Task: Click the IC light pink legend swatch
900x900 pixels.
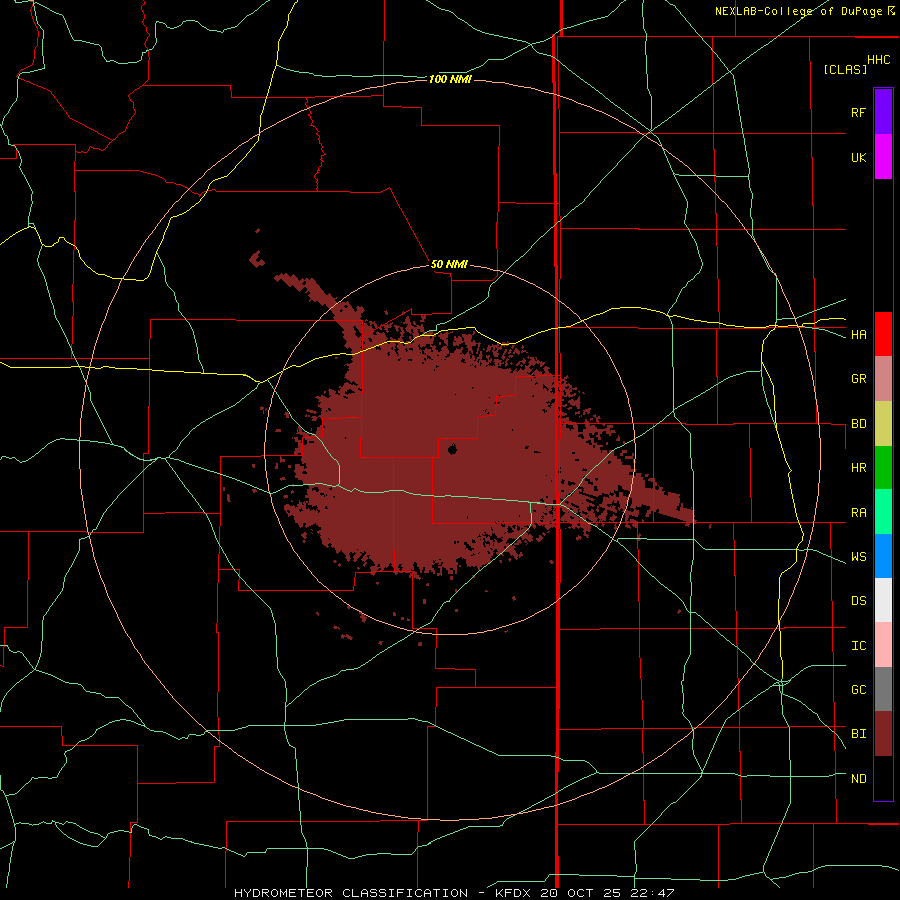Action: 883,645
